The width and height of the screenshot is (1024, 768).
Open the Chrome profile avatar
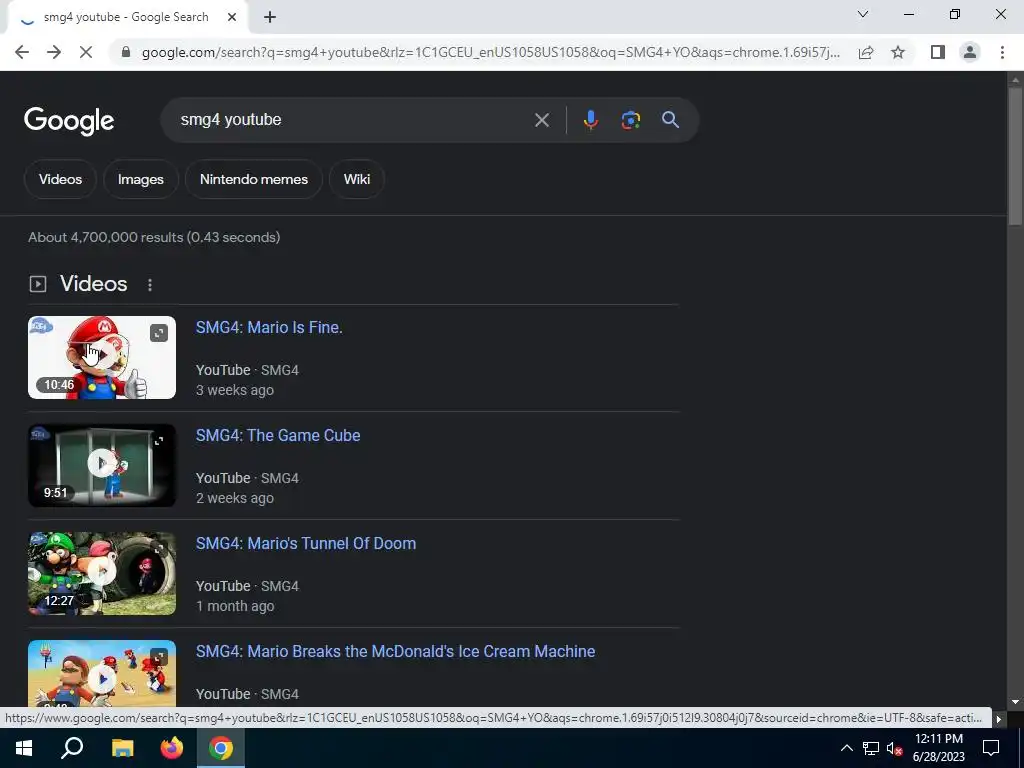(x=970, y=52)
